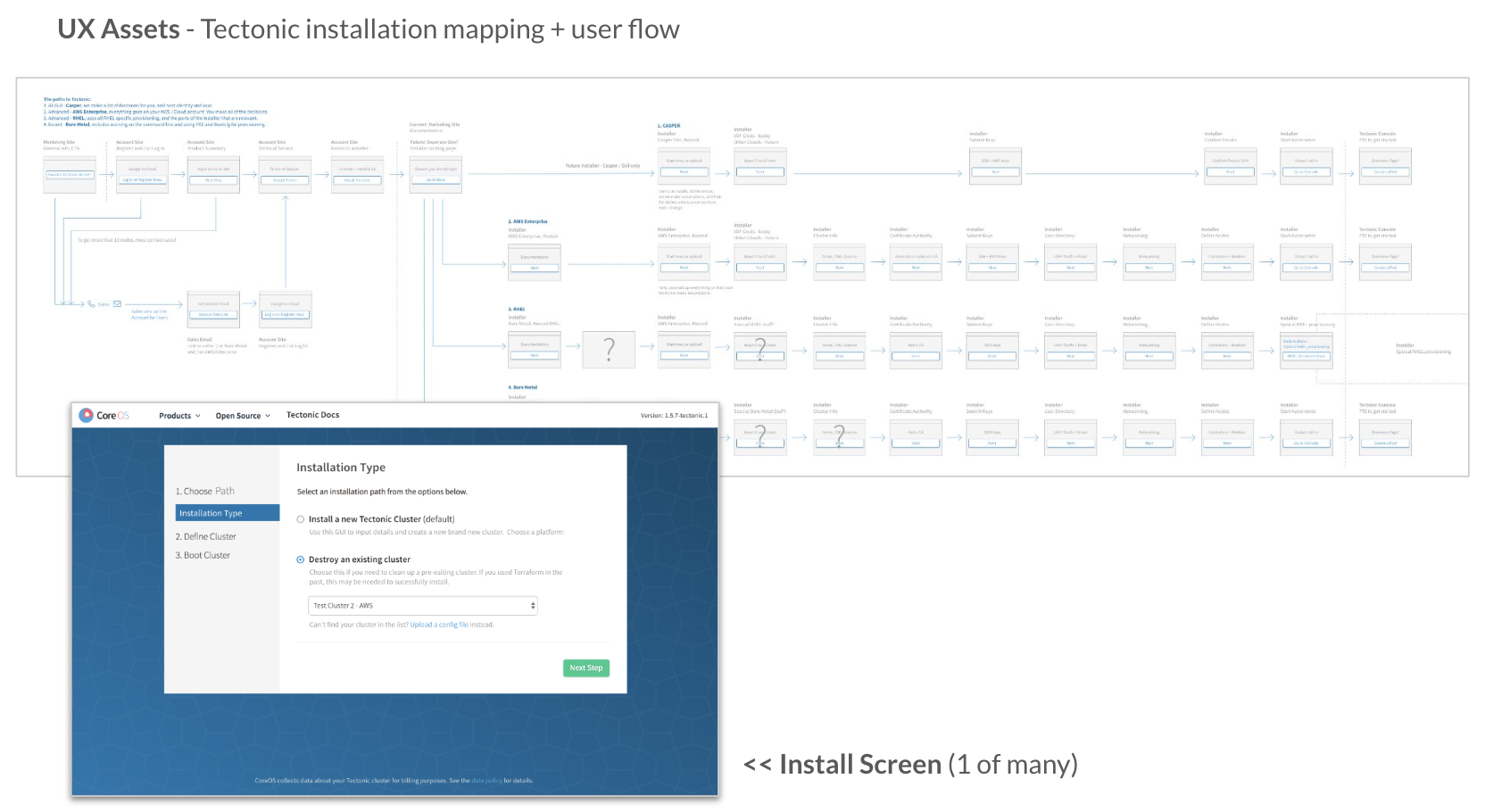Open the data policy link in footer
Image resolution: width=1485 pixels, height=812 pixels.
coord(486,781)
